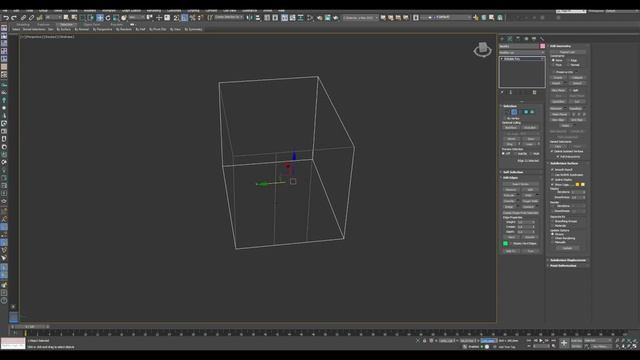Select Preview Selection Off radio button

tap(504, 154)
